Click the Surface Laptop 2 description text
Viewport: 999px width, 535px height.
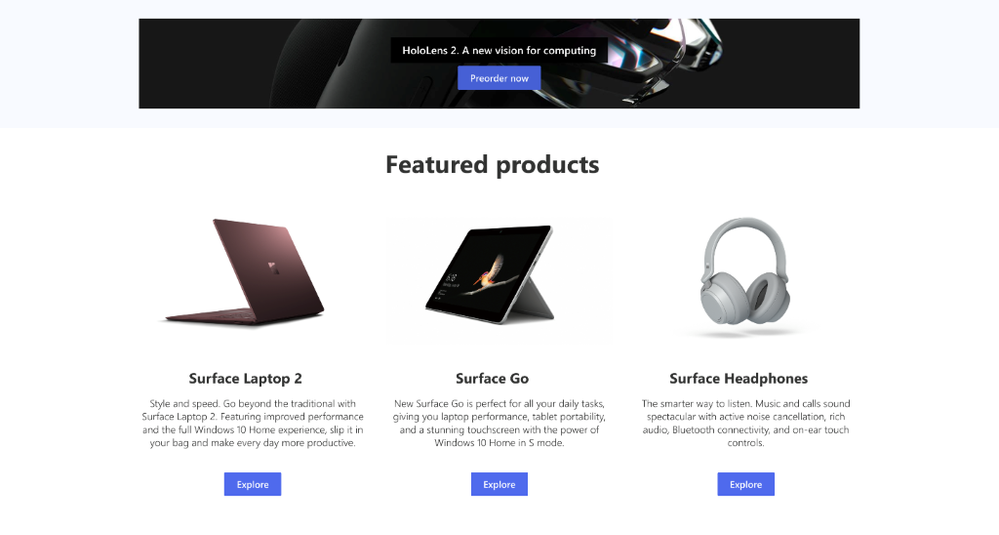point(252,423)
